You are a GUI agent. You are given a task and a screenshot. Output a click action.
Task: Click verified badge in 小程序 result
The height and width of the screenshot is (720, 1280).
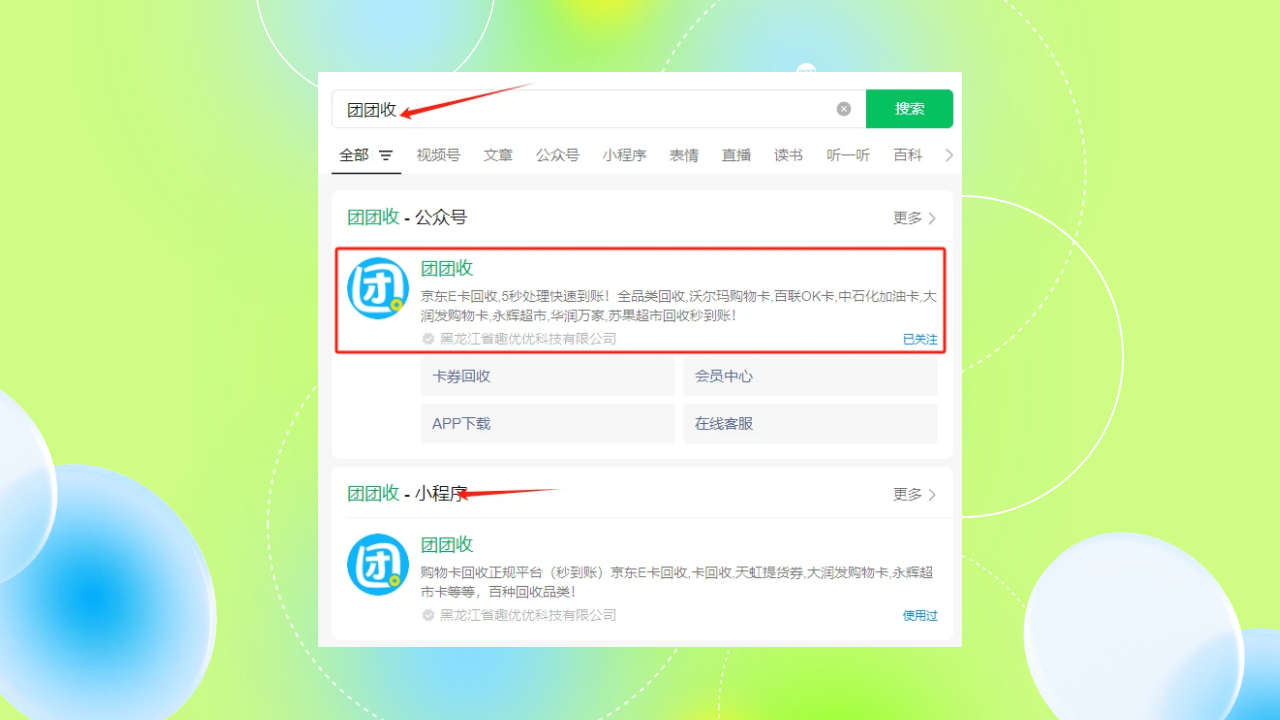[x=428, y=615]
